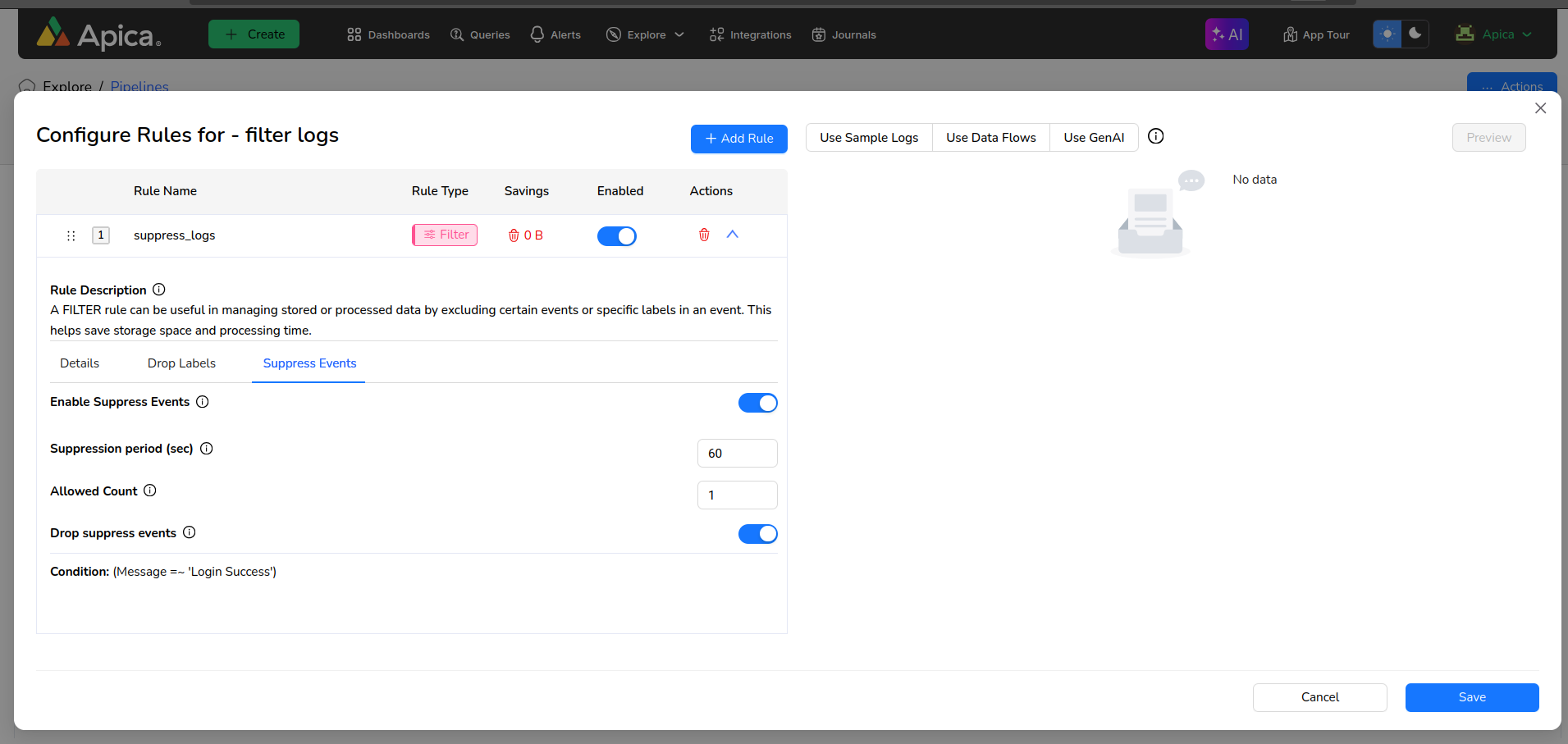Click the Add Rule button
The image size is (1568, 744).
tap(738, 139)
